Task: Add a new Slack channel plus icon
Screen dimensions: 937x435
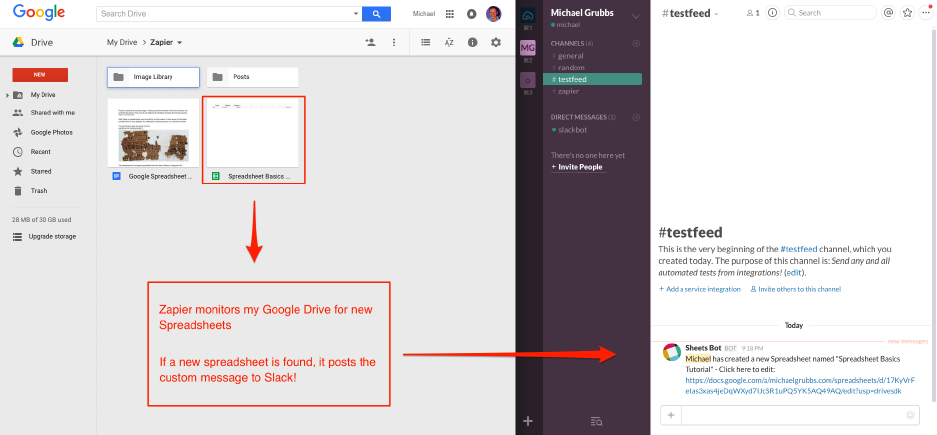Action: (x=636, y=44)
